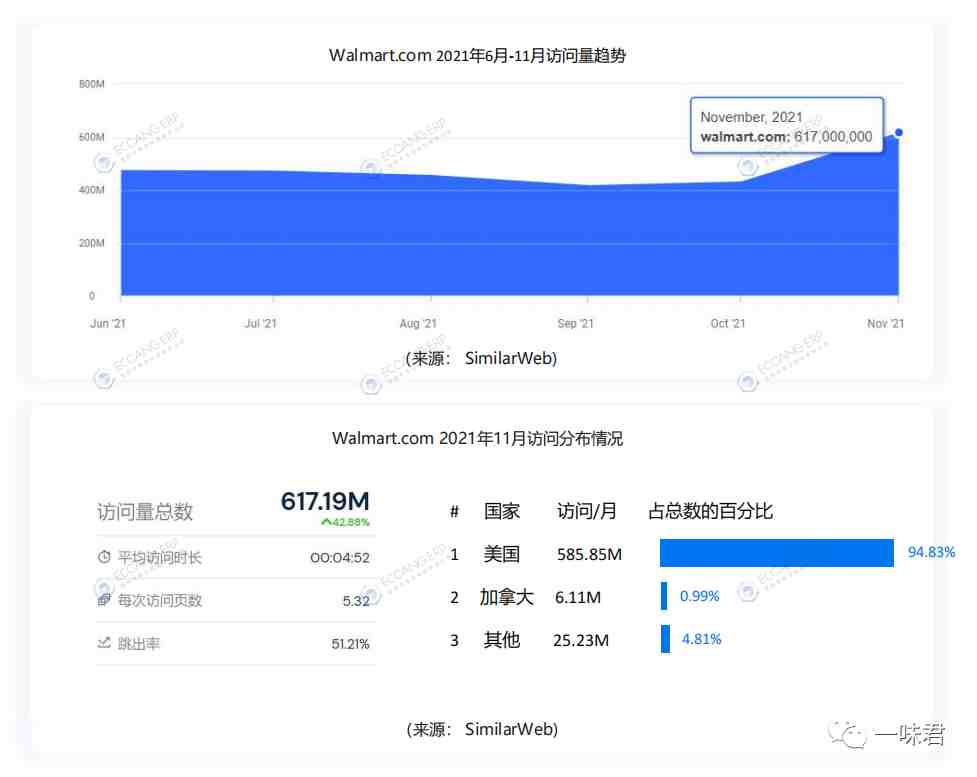977x777 pixels.
Task: Click the Aug '21 axis label
Action: [418, 323]
